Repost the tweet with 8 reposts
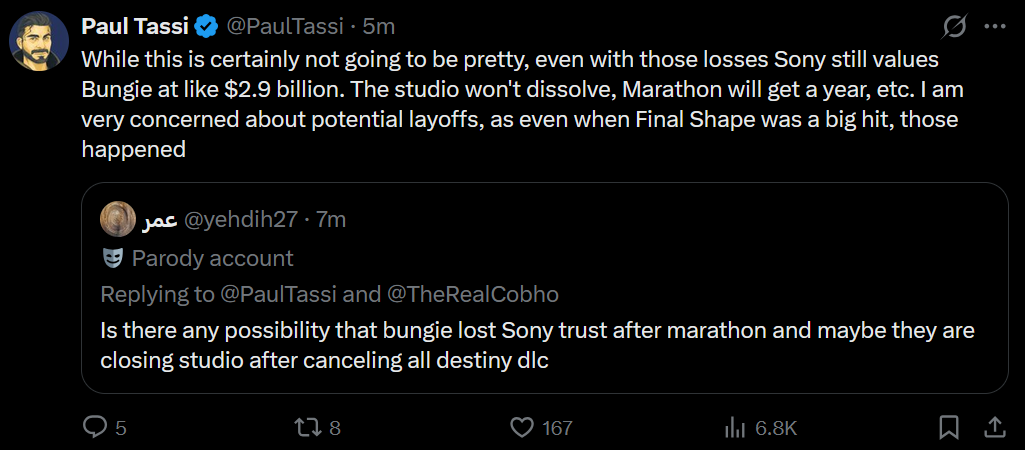Image resolution: width=1025 pixels, height=450 pixels. point(318,428)
